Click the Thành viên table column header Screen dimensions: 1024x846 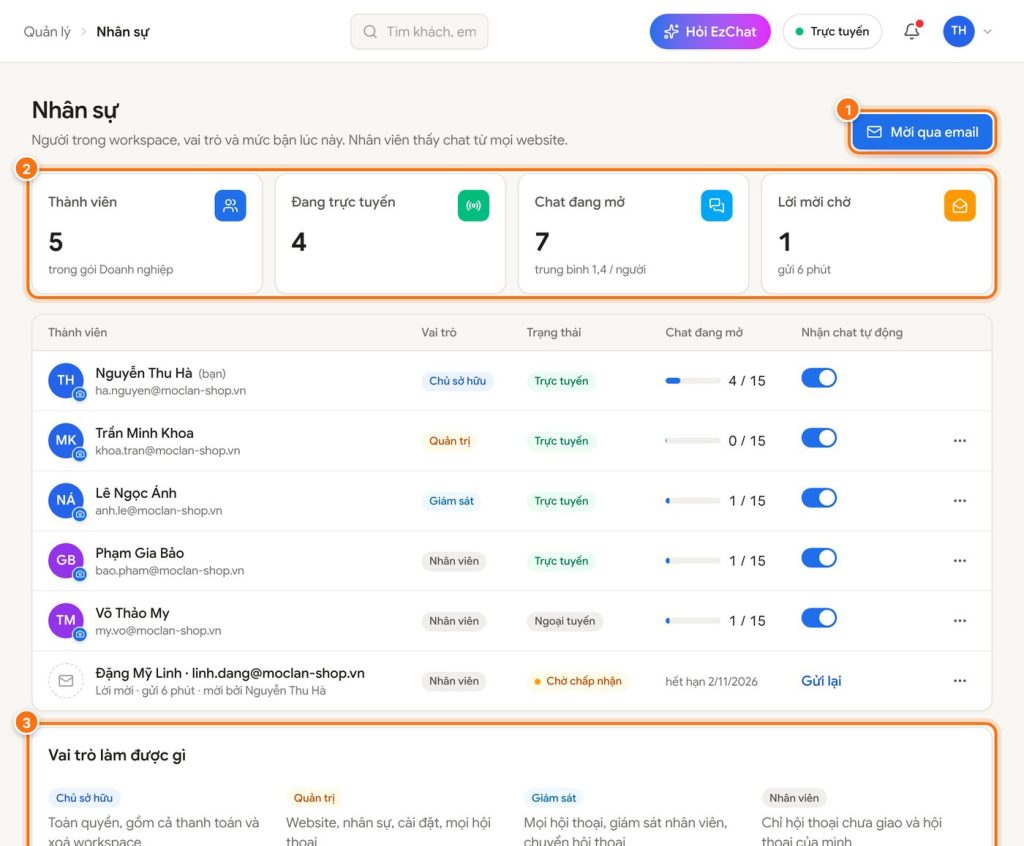78,333
